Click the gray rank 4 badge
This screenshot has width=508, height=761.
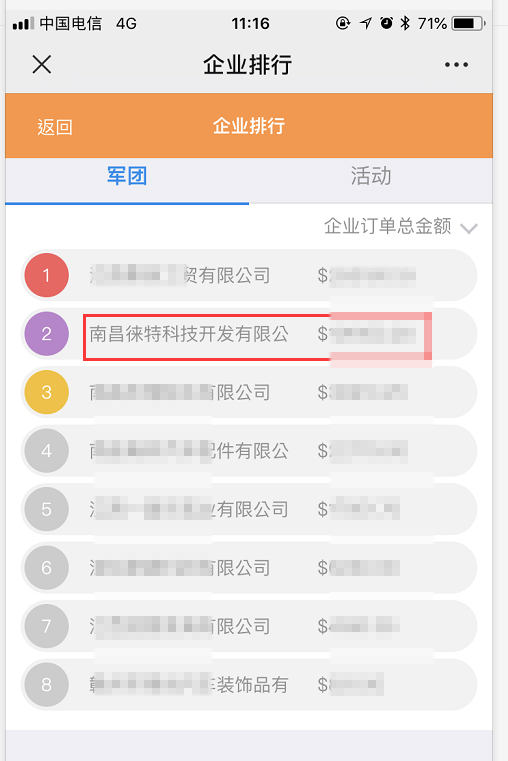(x=47, y=451)
